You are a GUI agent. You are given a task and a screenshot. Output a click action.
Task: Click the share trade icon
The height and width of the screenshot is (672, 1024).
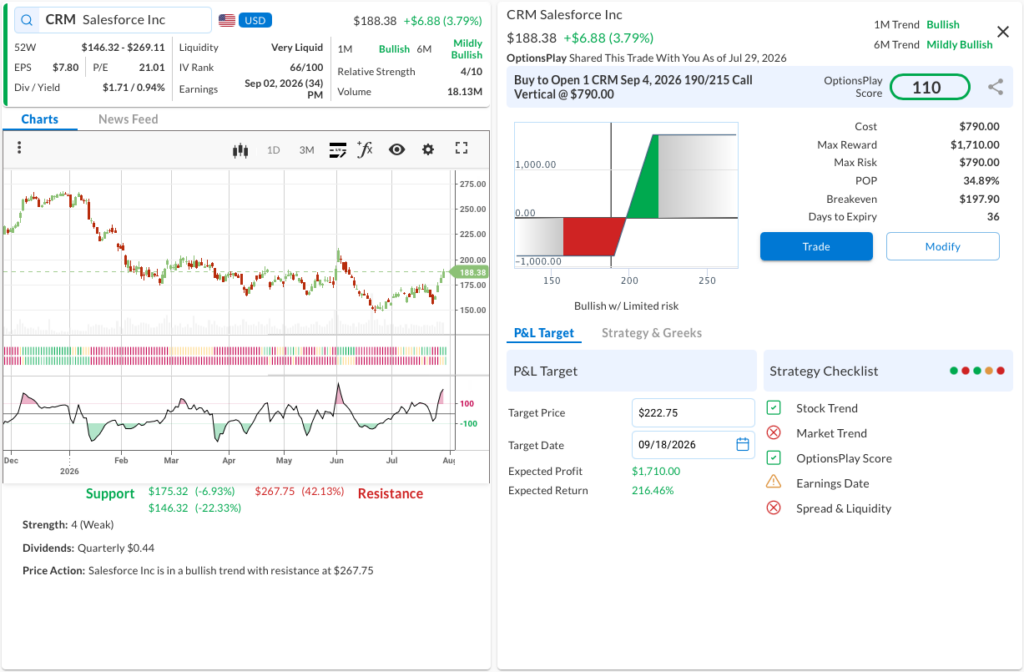point(995,87)
